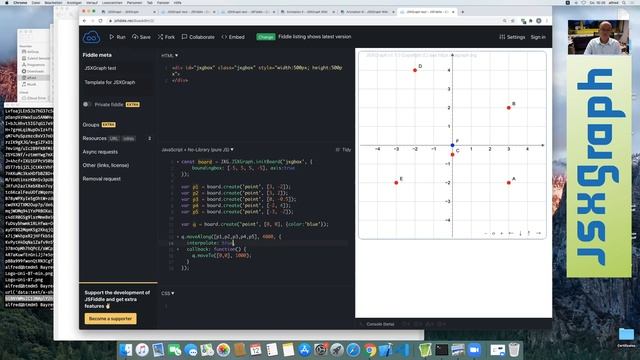Run the fiddle
The width and height of the screenshot is (640, 360).
point(117,37)
